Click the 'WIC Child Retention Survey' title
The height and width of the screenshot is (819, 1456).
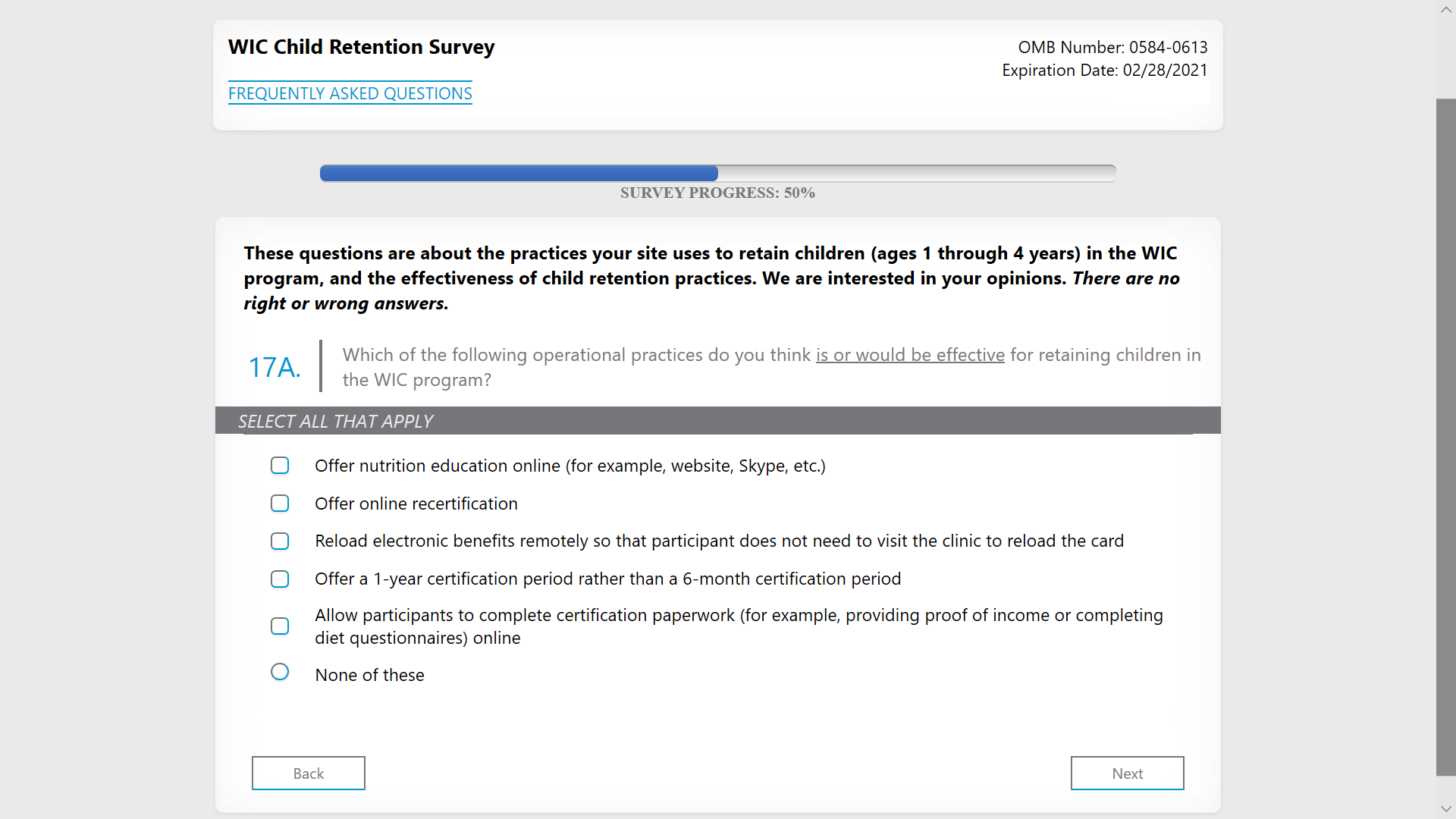[x=361, y=47]
